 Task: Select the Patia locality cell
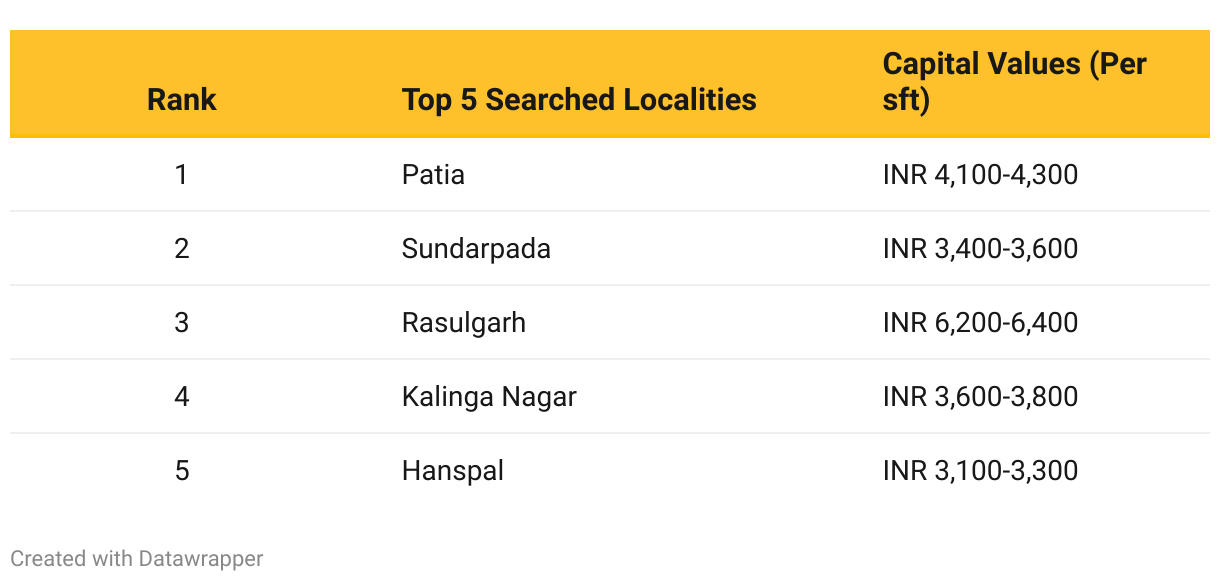click(433, 175)
